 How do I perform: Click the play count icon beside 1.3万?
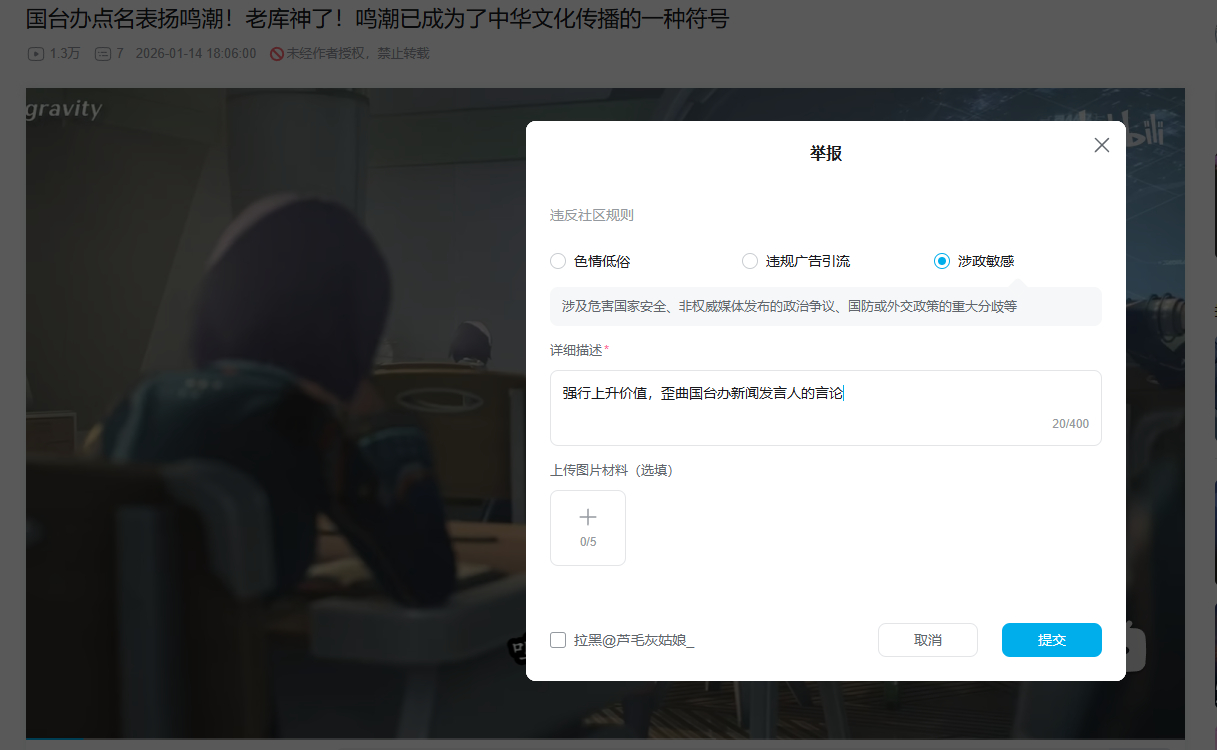point(36,54)
